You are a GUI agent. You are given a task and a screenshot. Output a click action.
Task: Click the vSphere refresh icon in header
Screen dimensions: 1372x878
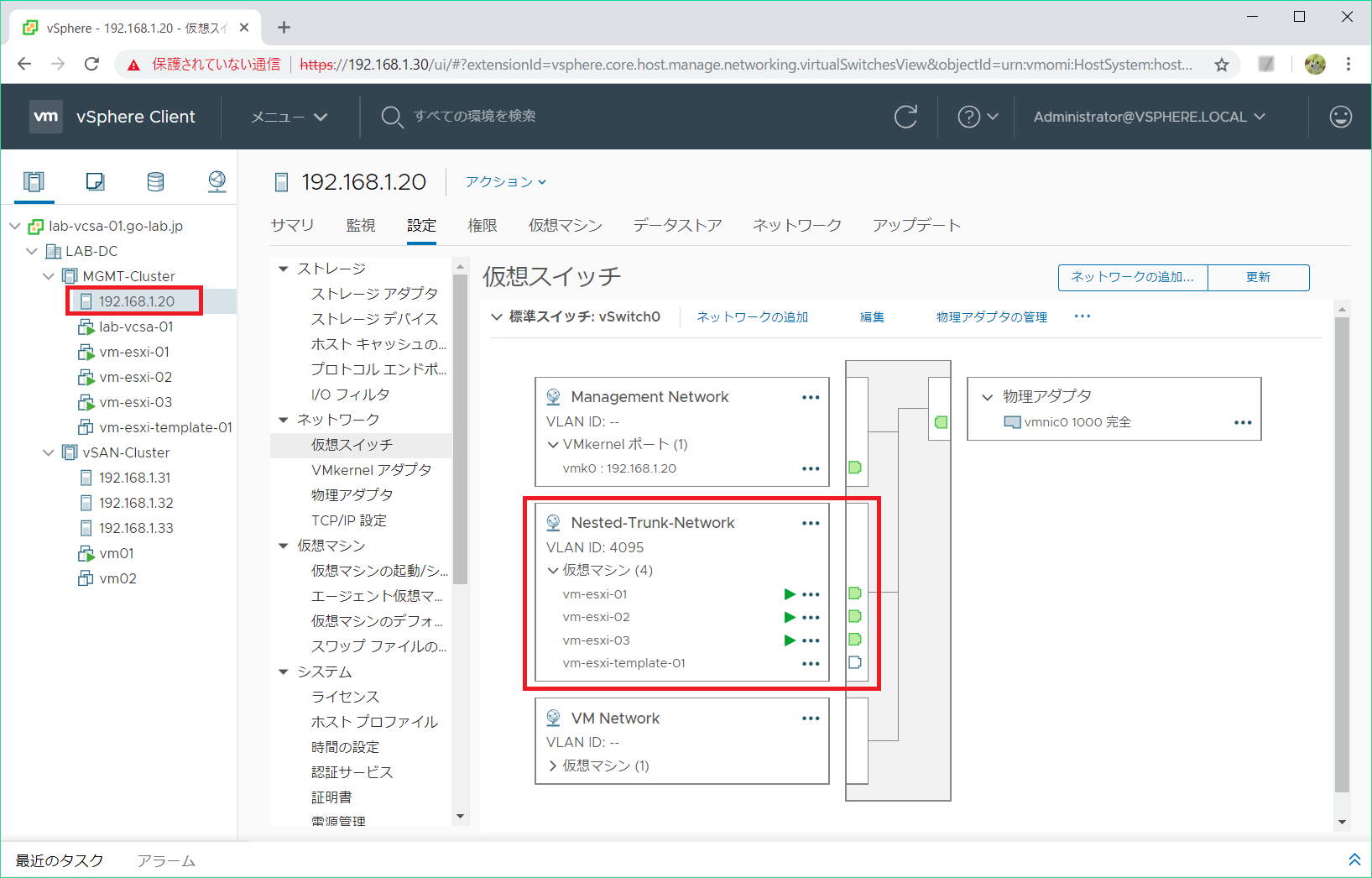coord(905,117)
